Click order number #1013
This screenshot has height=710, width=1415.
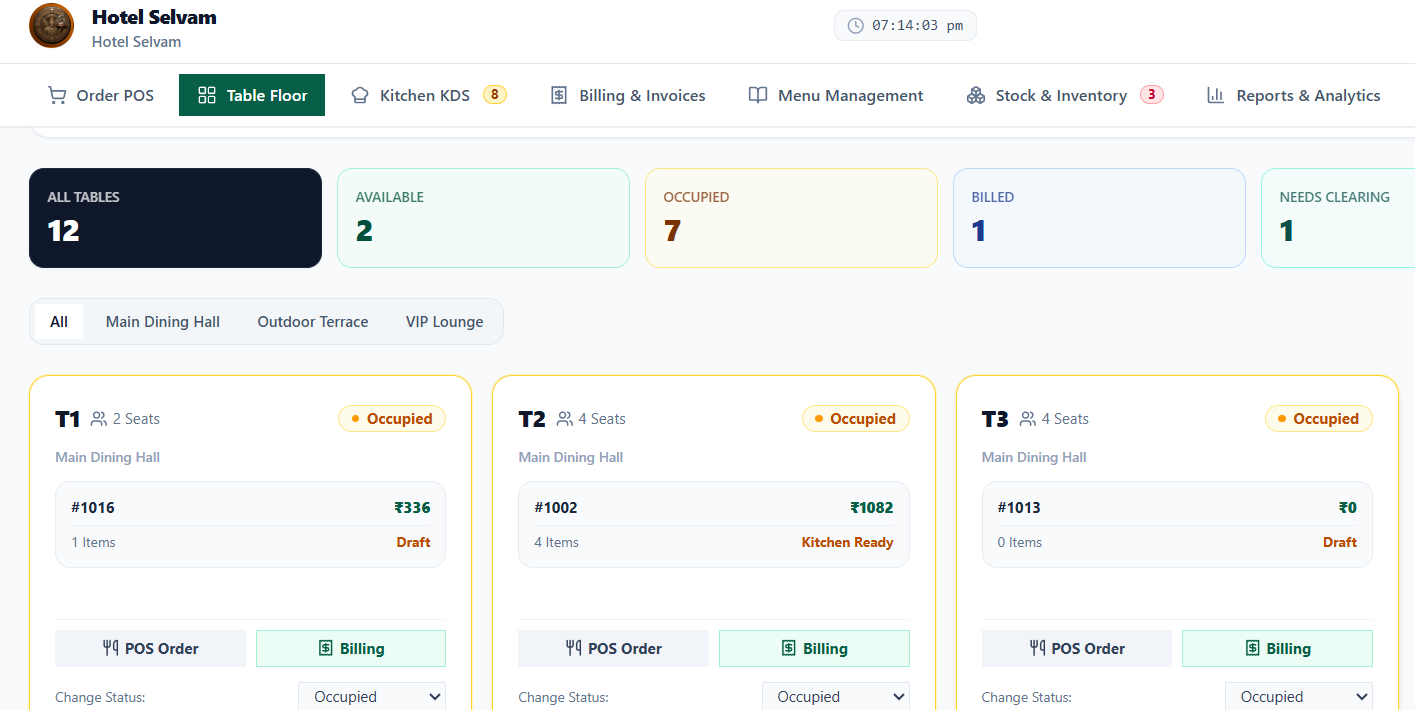pos(1019,508)
